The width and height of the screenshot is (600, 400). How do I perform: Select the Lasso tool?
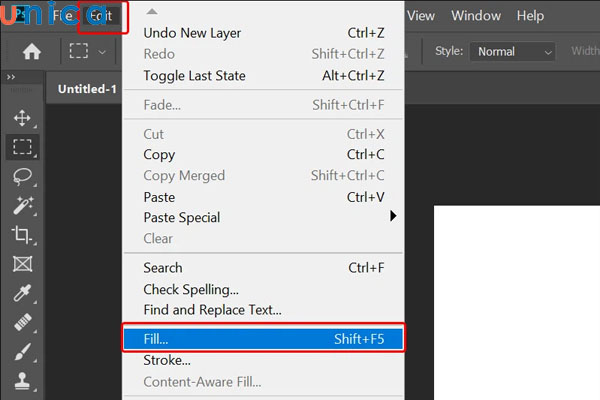[x=22, y=176]
